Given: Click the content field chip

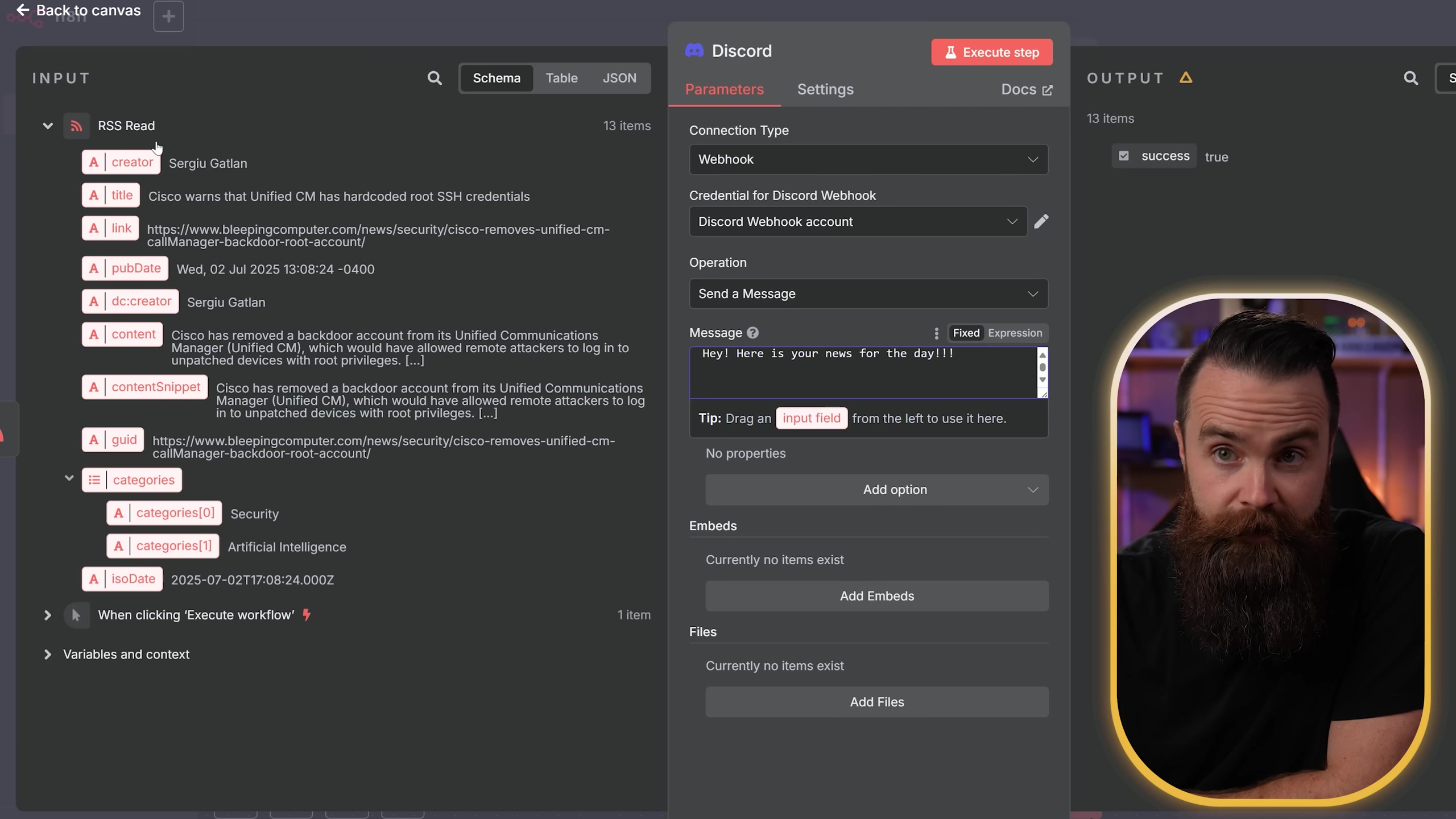Looking at the screenshot, I should pos(122,334).
